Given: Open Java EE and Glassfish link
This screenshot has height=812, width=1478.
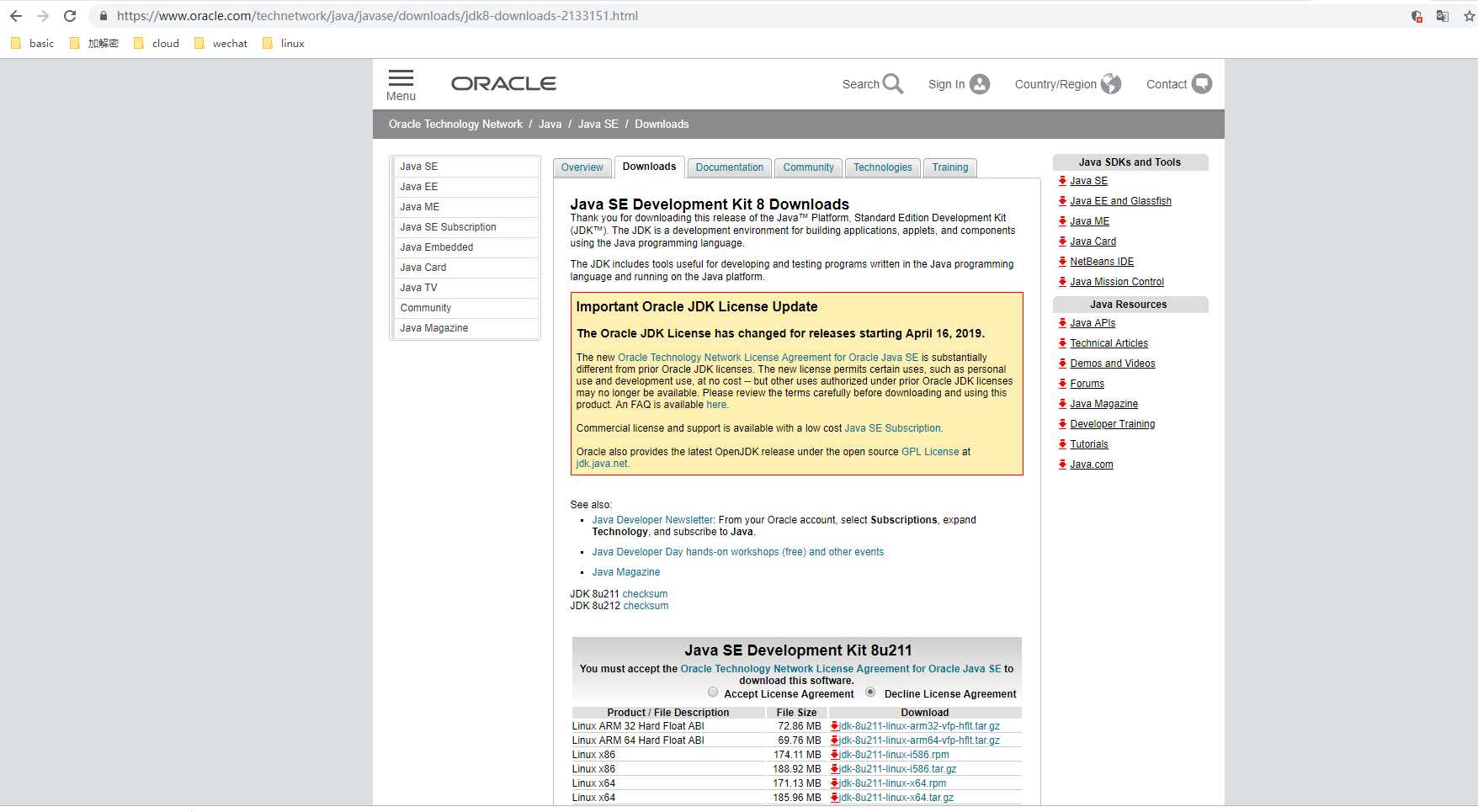Looking at the screenshot, I should (1120, 201).
